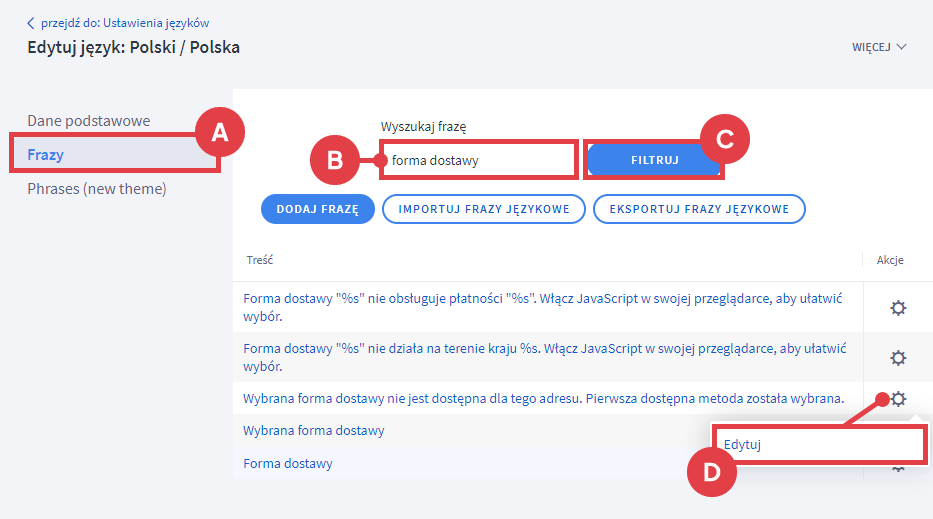933x519 pixels.
Task: Click gear icon for first phrase row
Action: click(898, 307)
